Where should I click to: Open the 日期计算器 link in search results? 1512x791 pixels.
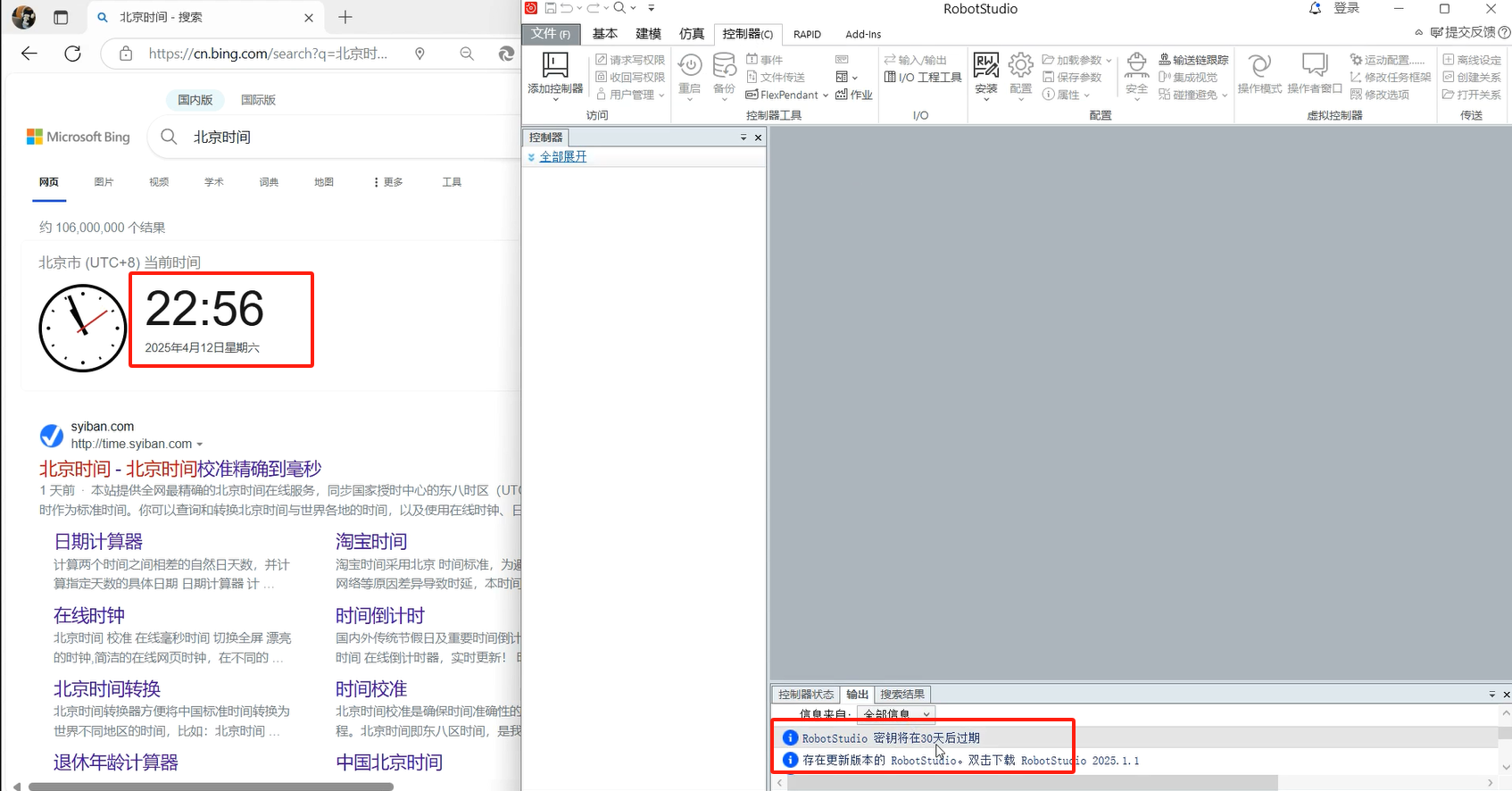tap(98, 542)
